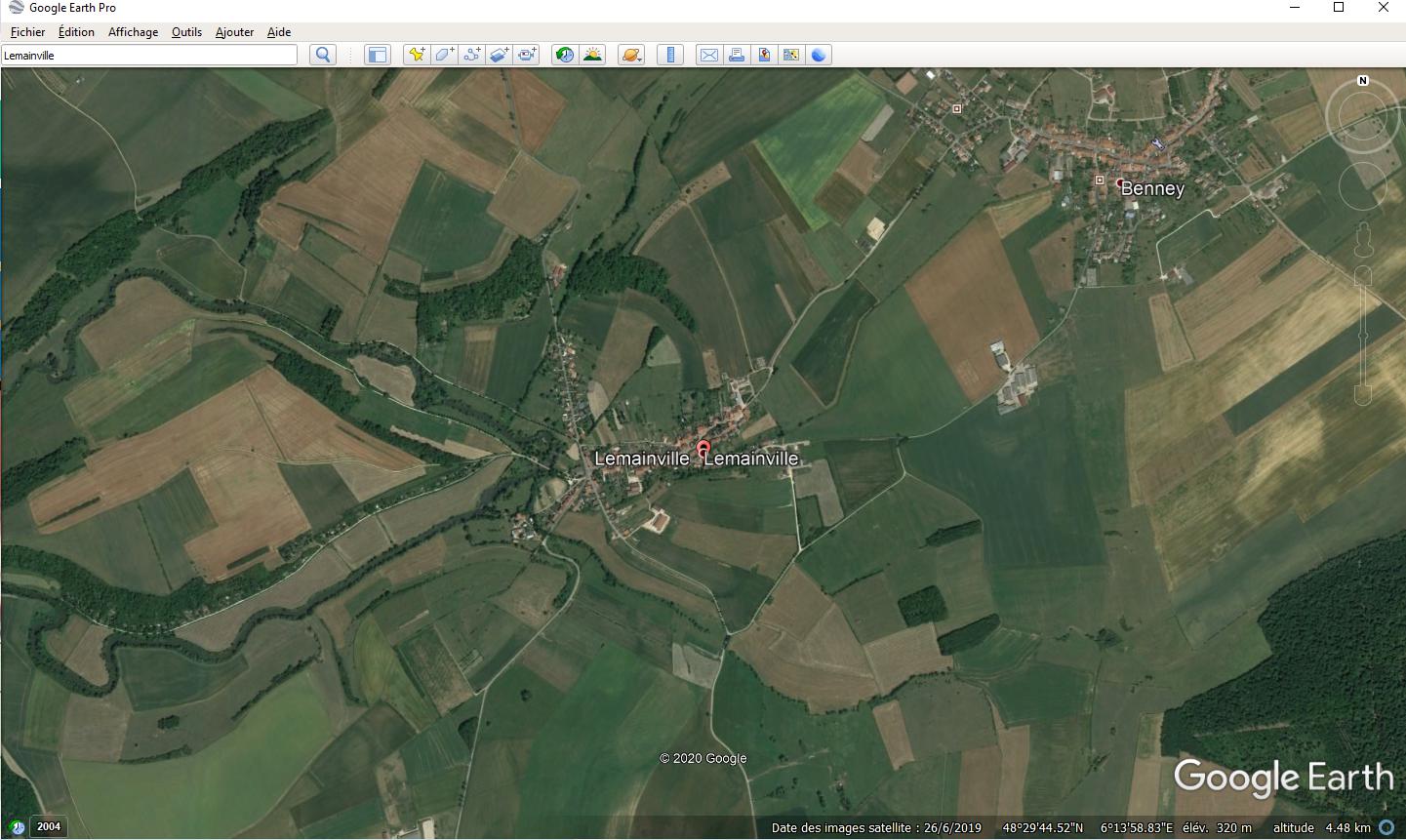Show historical imagery clock icon

[564, 55]
